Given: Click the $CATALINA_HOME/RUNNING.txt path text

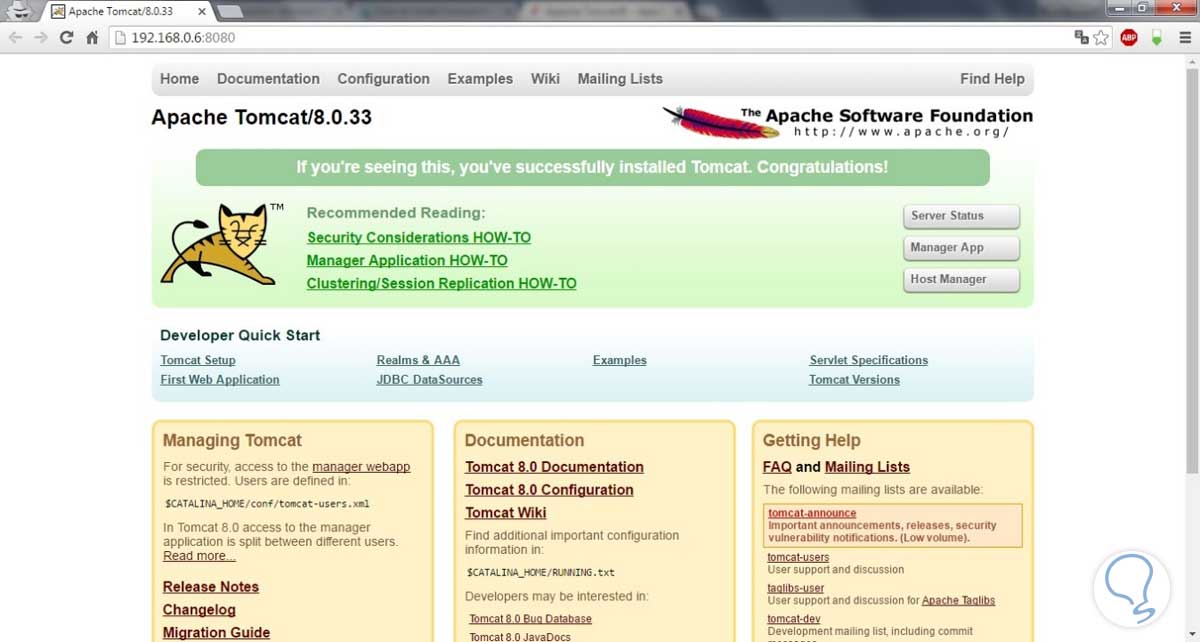Looking at the screenshot, I should 541,573.
